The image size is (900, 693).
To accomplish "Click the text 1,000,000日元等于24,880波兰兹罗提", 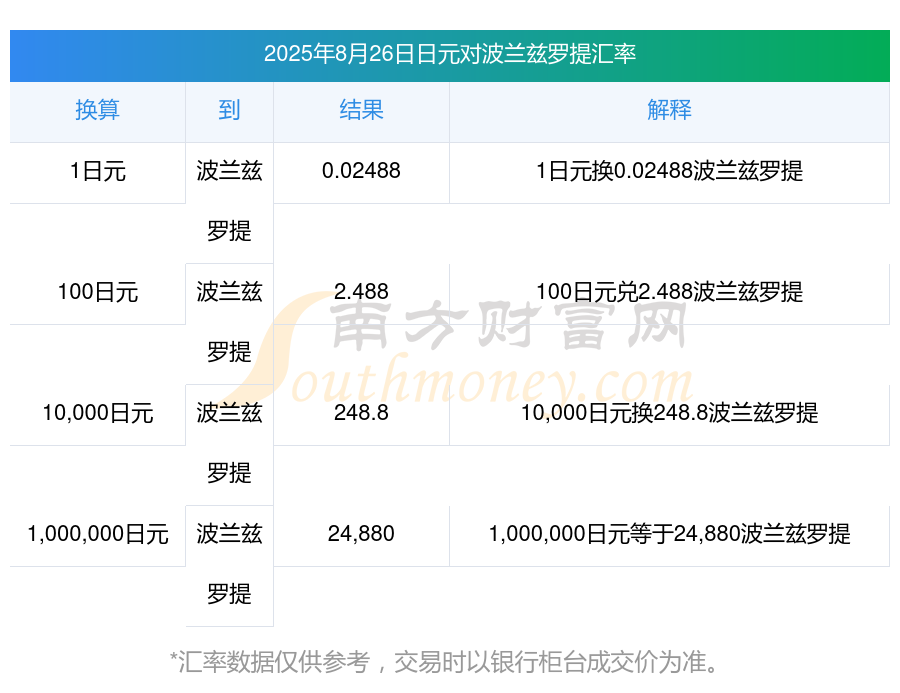I will coord(669,535).
